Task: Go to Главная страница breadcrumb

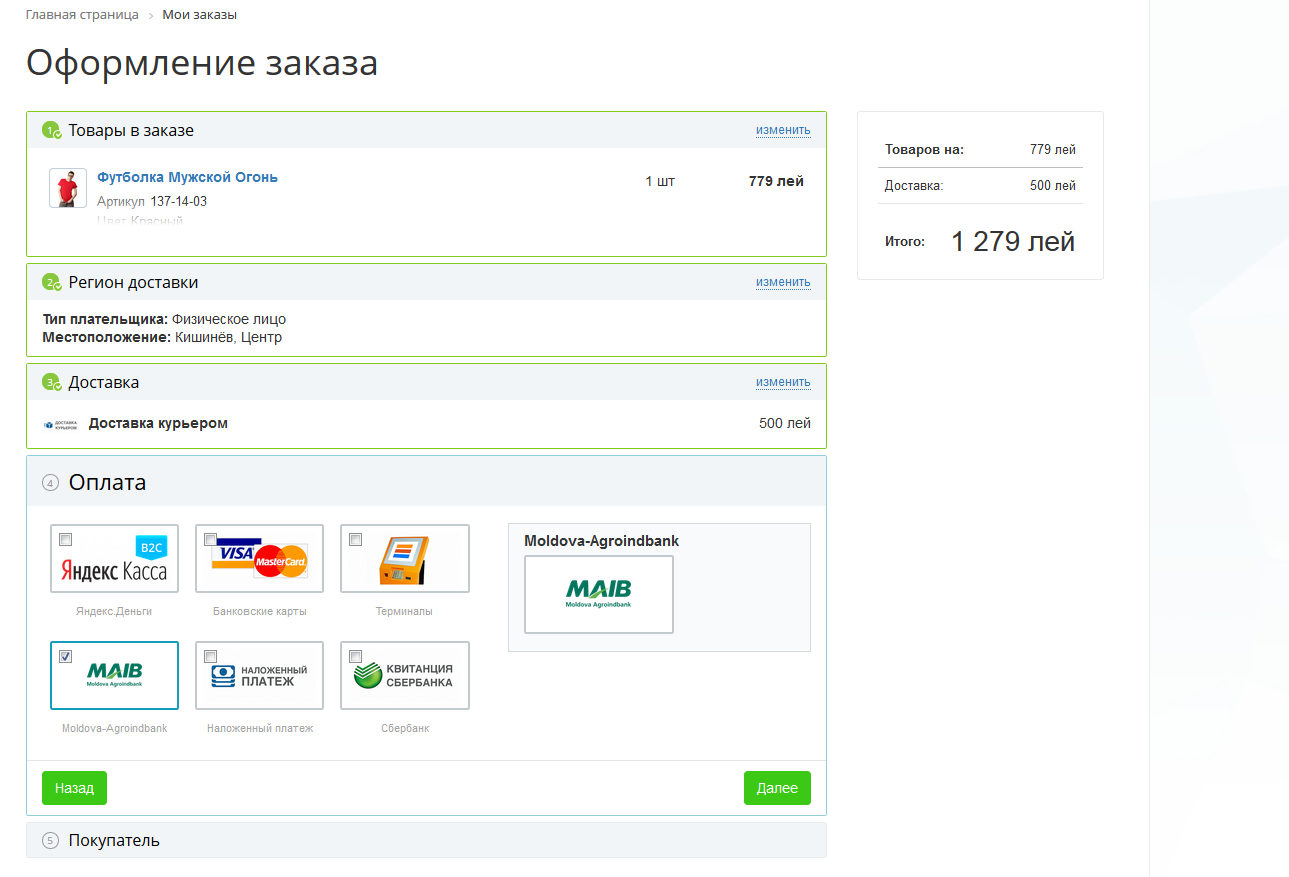Action: click(x=82, y=15)
